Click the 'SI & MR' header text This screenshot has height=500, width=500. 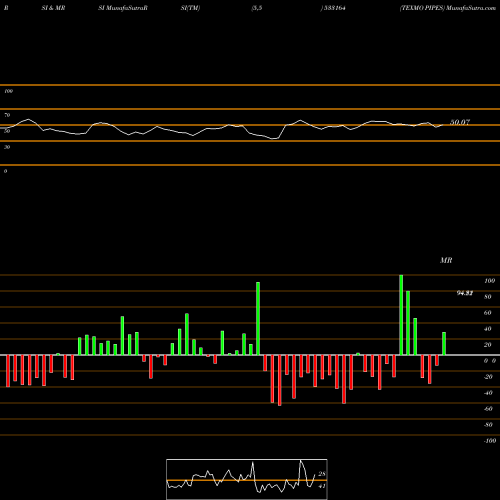tap(53, 8)
